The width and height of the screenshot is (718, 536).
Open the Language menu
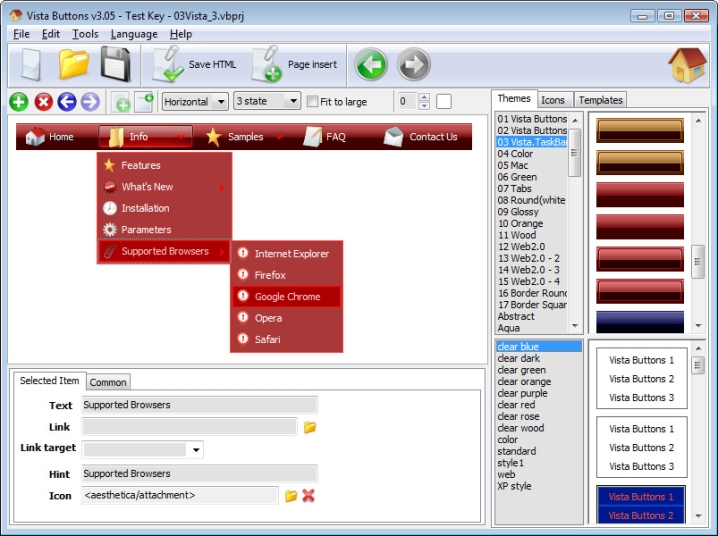click(x=134, y=34)
